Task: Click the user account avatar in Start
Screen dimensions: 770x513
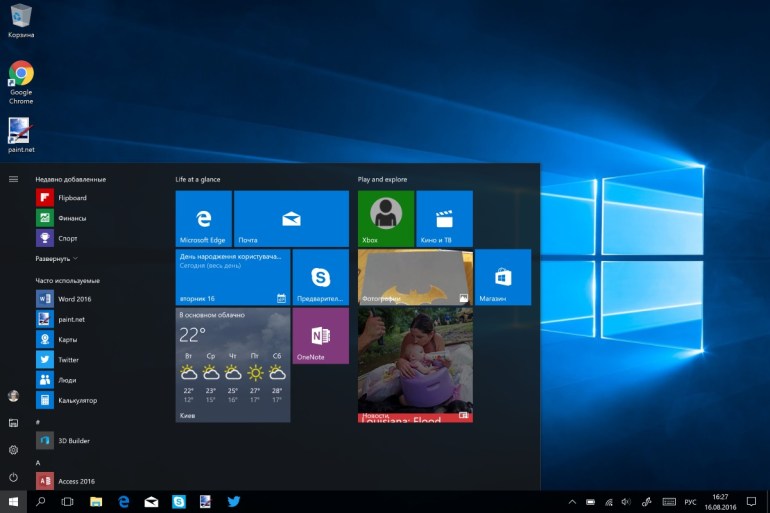Action: pyautogui.click(x=13, y=396)
